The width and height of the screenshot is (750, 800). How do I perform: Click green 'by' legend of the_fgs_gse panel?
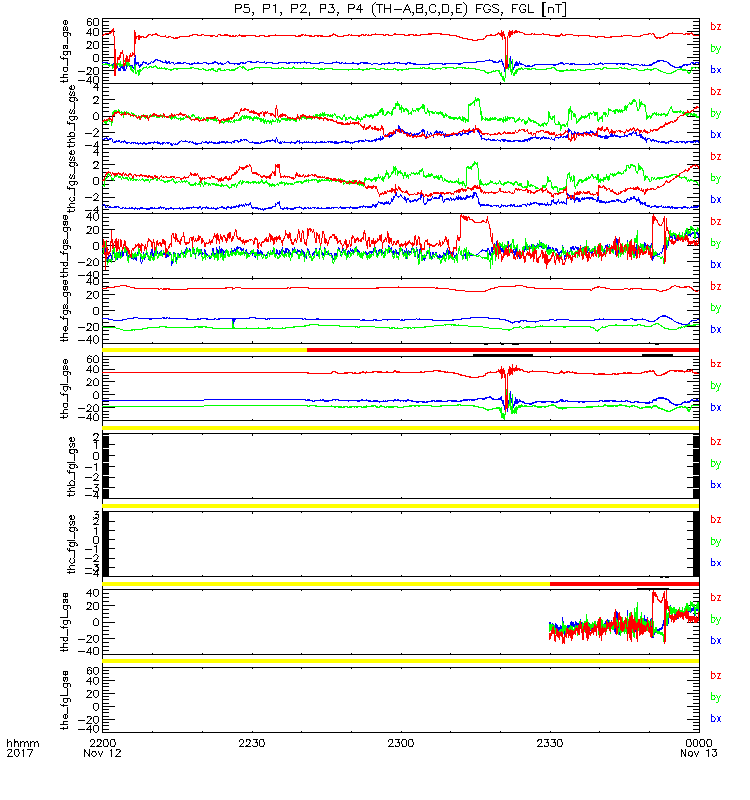pos(716,308)
